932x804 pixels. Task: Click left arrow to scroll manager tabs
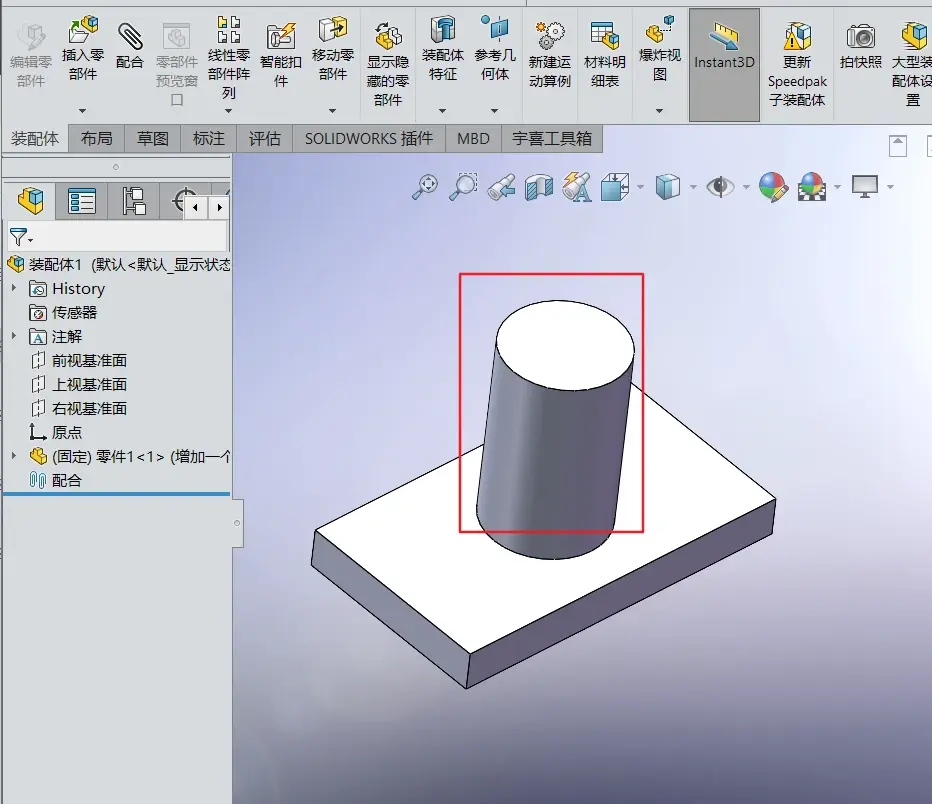tap(196, 207)
